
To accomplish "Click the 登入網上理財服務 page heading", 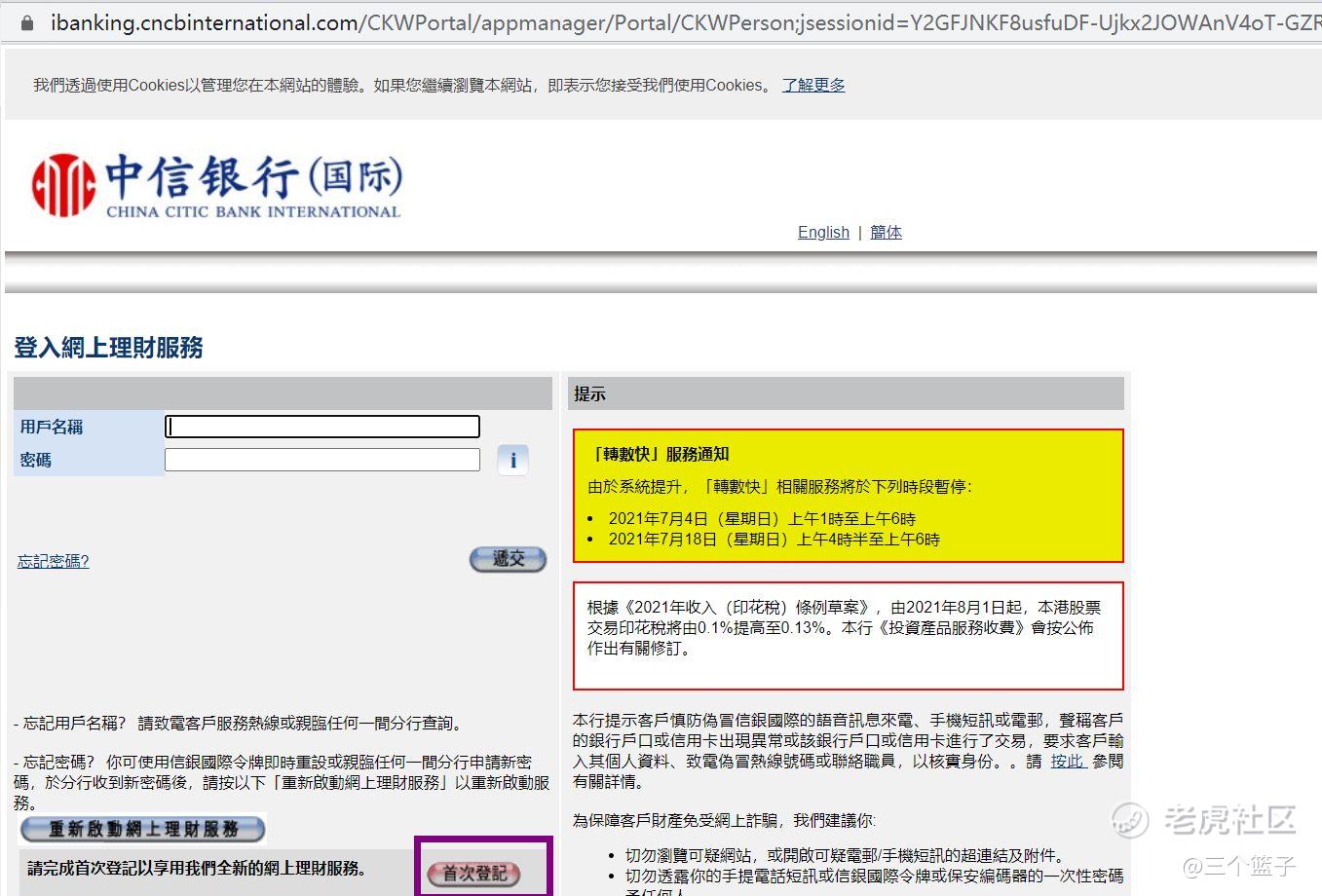I will (x=108, y=348).
